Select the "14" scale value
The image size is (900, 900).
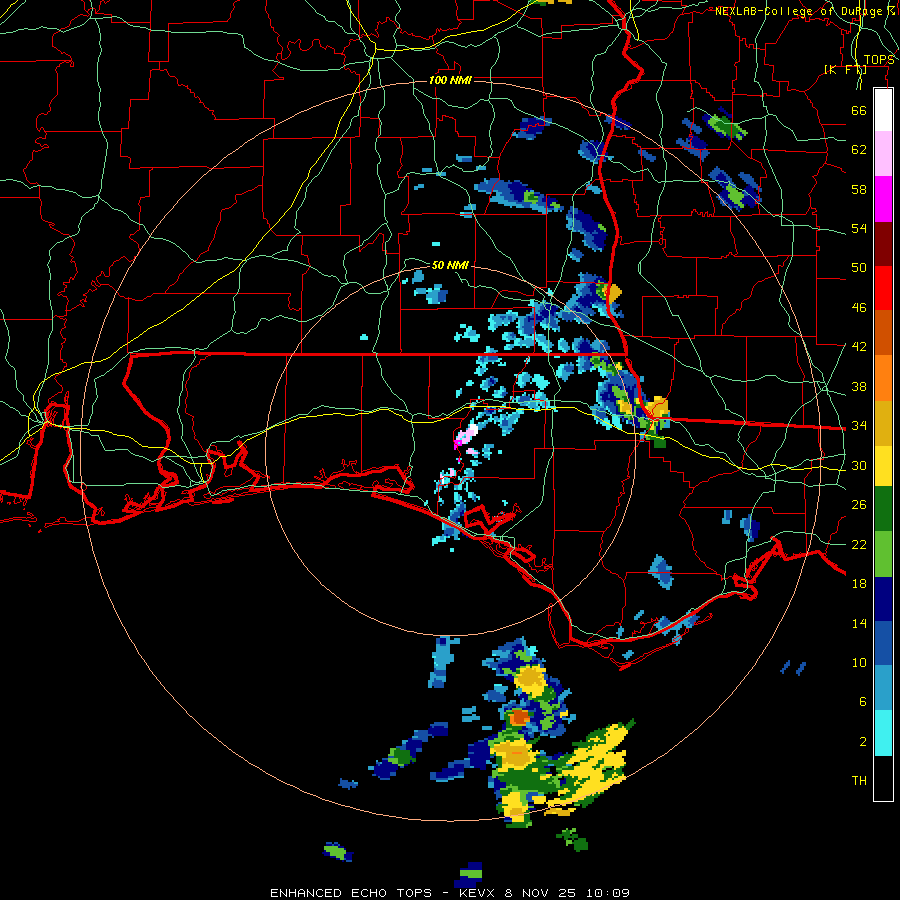(x=859, y=623)
